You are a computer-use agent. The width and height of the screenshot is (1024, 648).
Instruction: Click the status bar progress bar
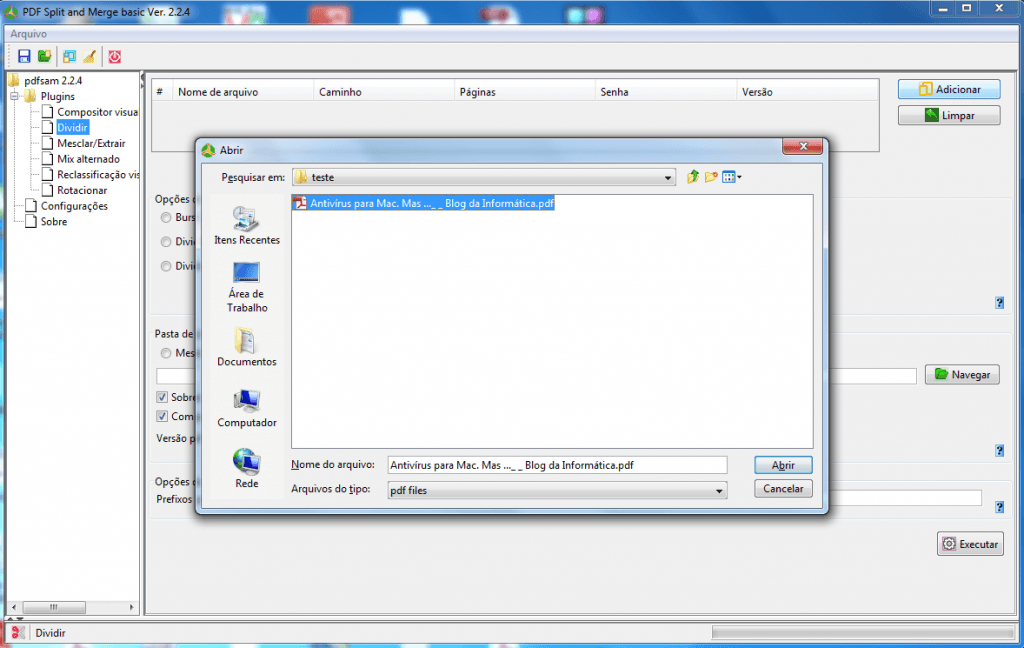863,632
